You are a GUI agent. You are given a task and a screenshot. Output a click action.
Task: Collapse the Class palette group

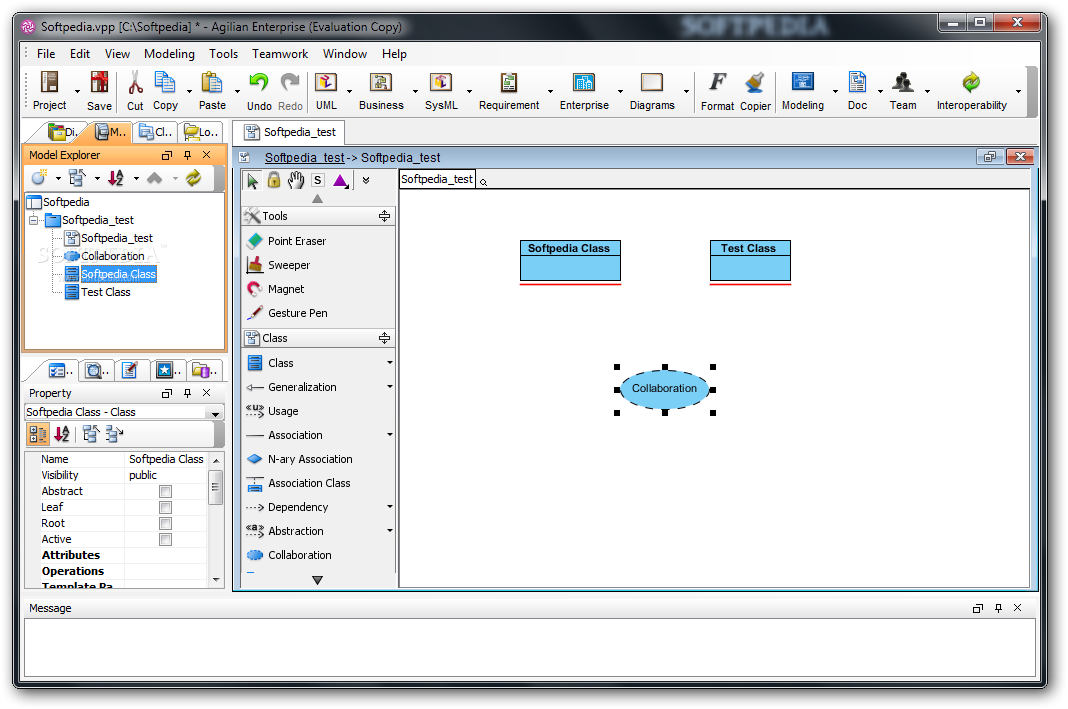(x=384, y=338)
